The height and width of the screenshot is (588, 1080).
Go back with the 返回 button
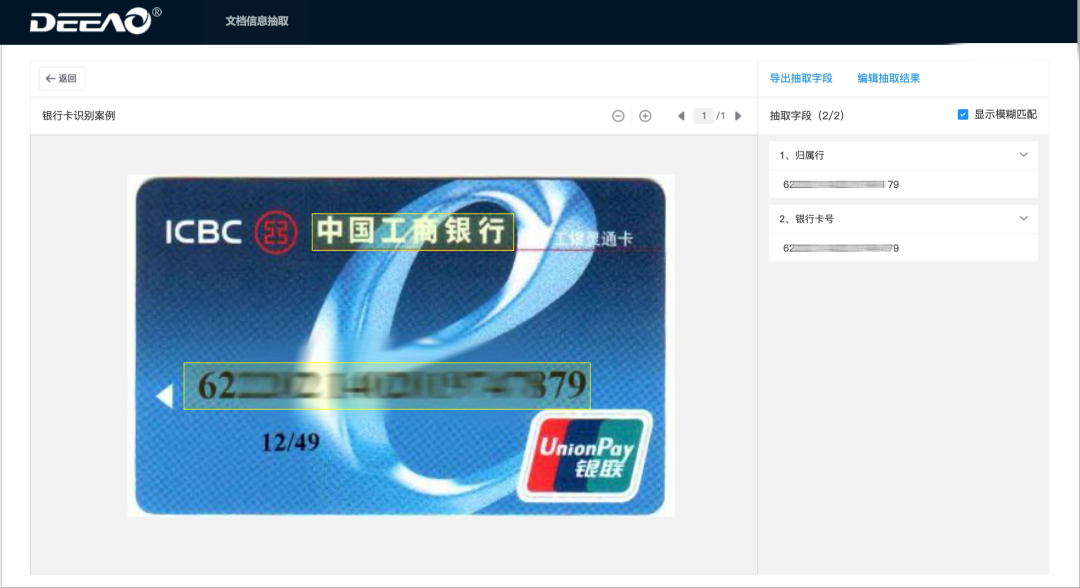pyautogui.click(x=62, y=78)
